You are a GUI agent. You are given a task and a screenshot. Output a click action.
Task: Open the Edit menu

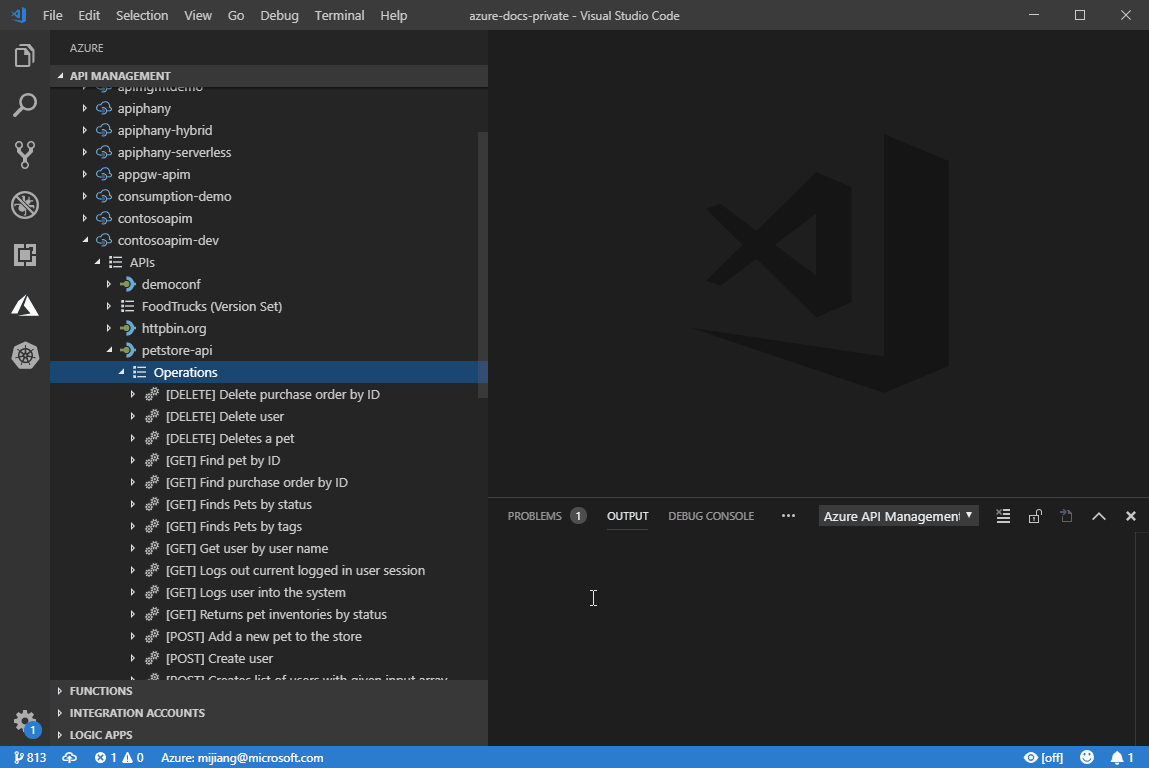[89, 15]
